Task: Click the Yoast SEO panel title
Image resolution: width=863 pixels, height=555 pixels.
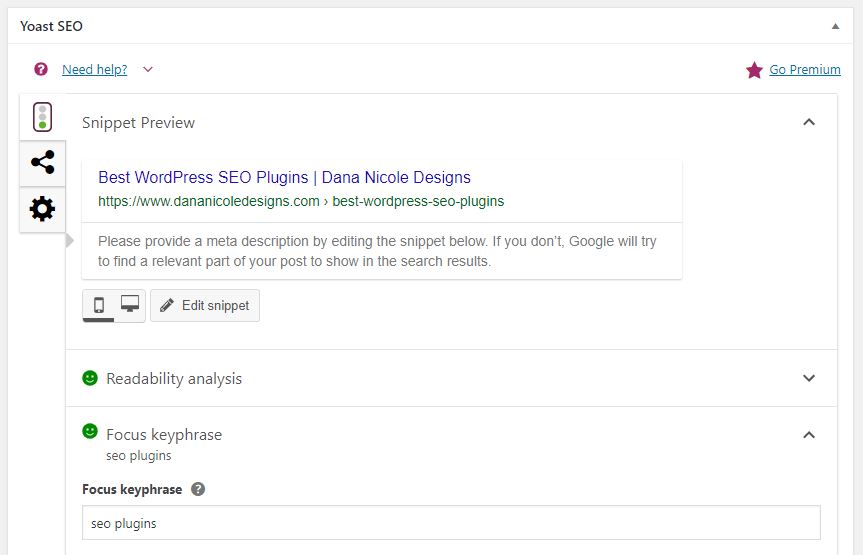Action: tap(51, 26)
